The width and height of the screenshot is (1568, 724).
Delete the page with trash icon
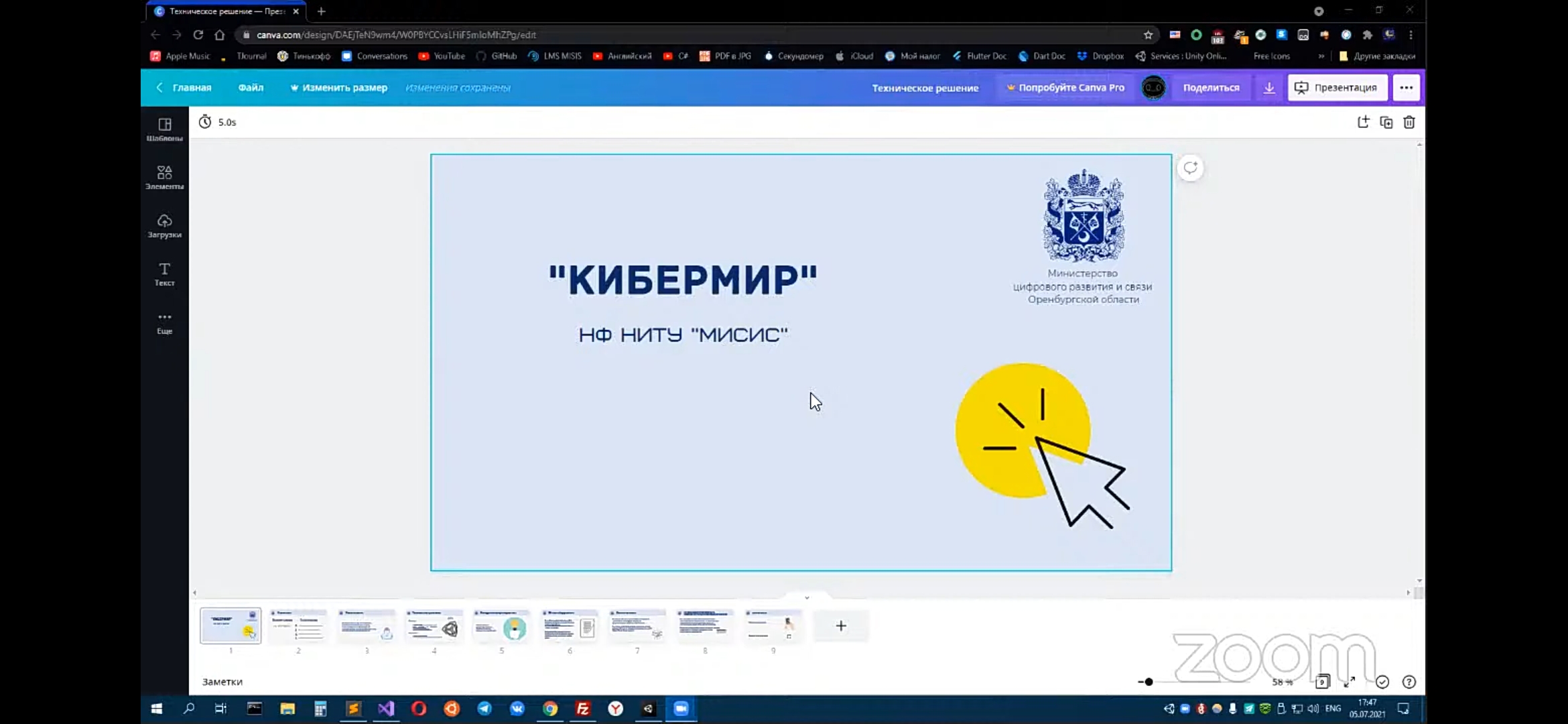1409,122
